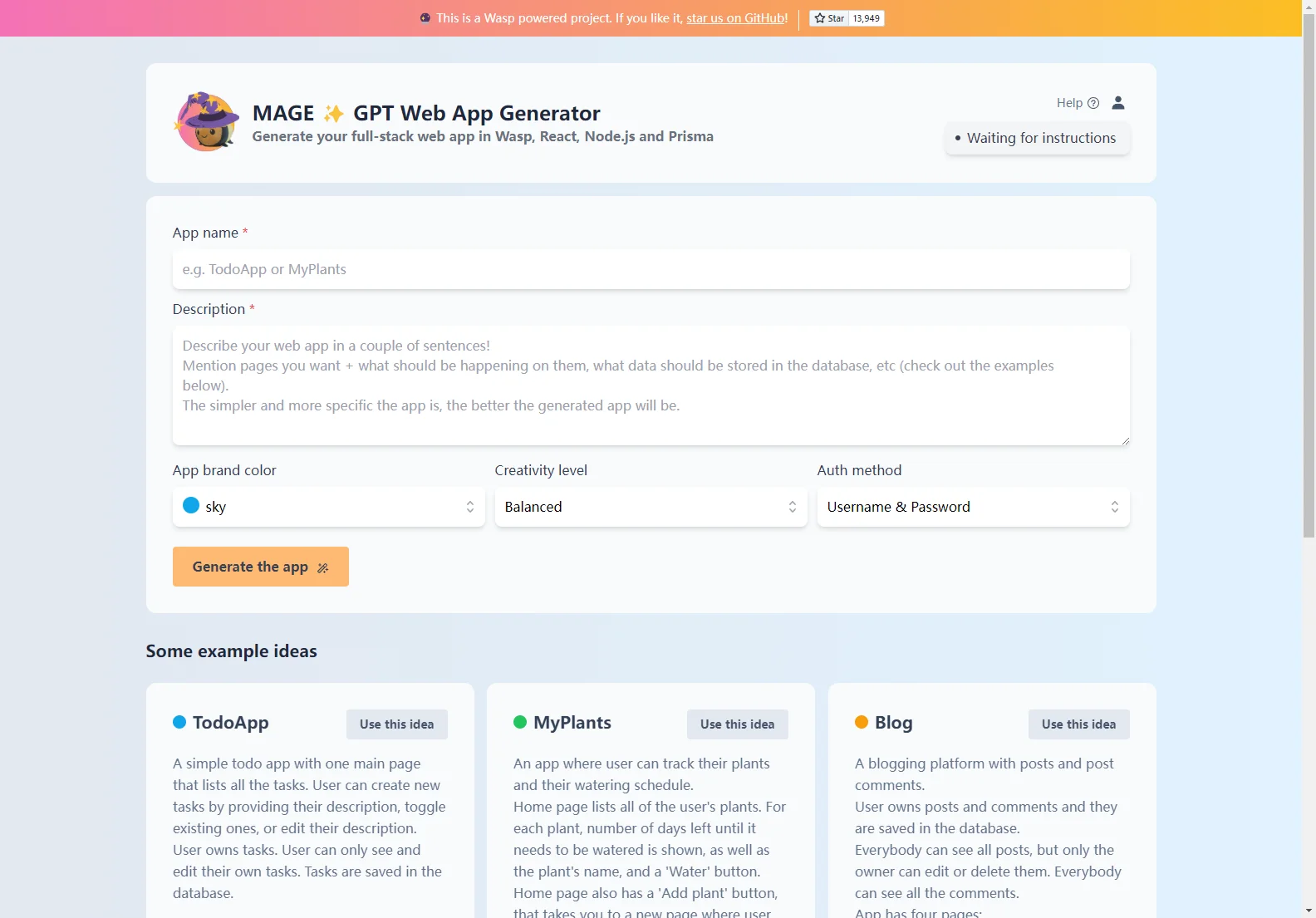Click the page vertical scrollbar thumb
This screenshot has width=1316, height=918.
pos(1309,274)
